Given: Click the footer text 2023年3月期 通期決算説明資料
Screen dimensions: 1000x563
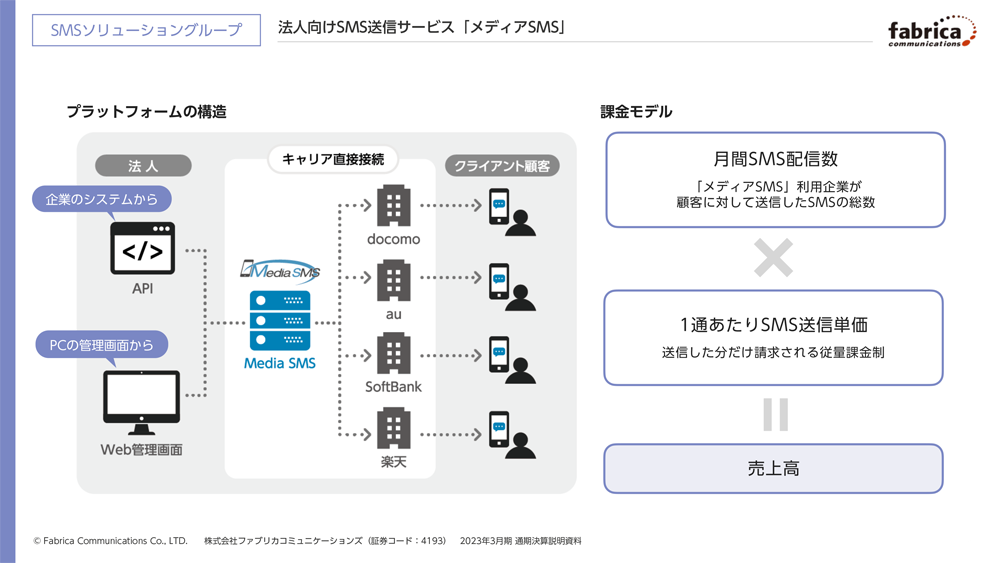Looking at the screenshot, I should coord(520,541).
